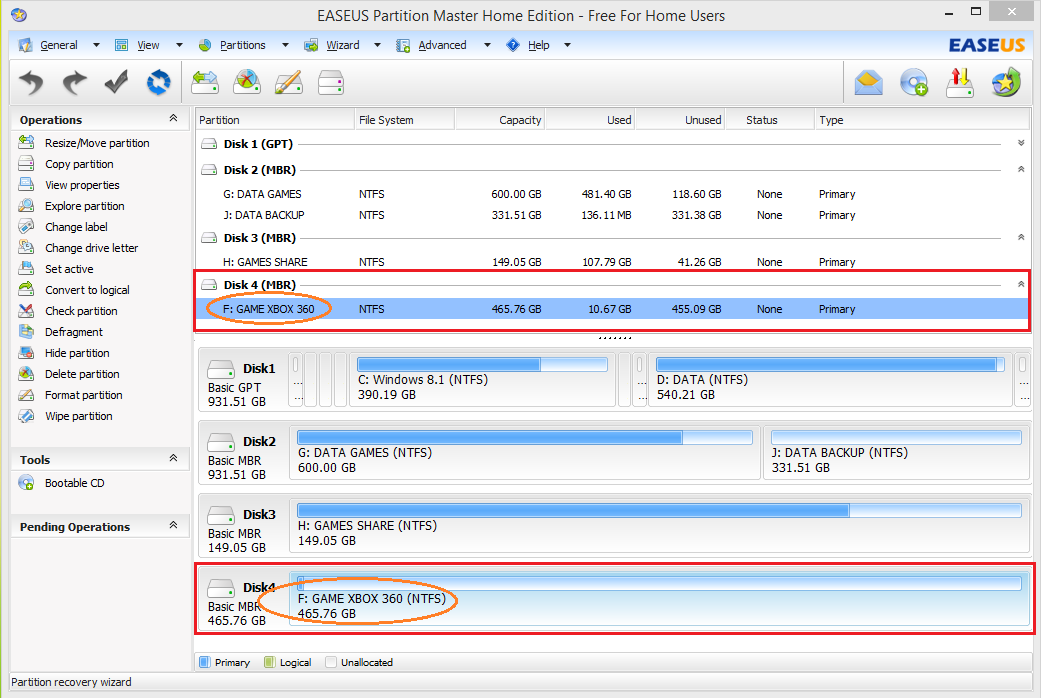Apply pending changes with the checkmark icon
Image resolution: width=1041 pixels, height=698 pixels.
[116, 82]
